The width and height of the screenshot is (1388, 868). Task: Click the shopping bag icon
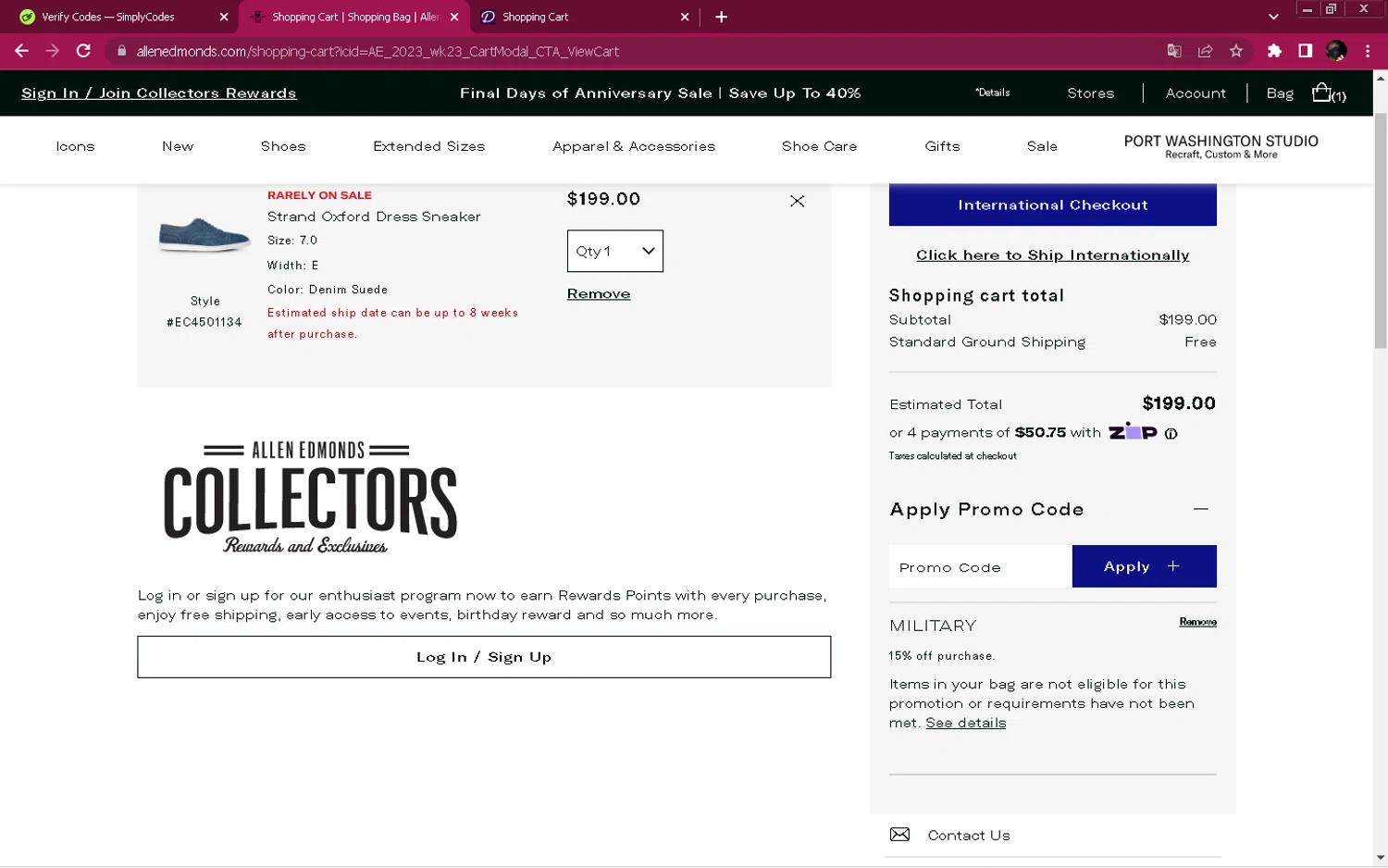click(1322, 93)
